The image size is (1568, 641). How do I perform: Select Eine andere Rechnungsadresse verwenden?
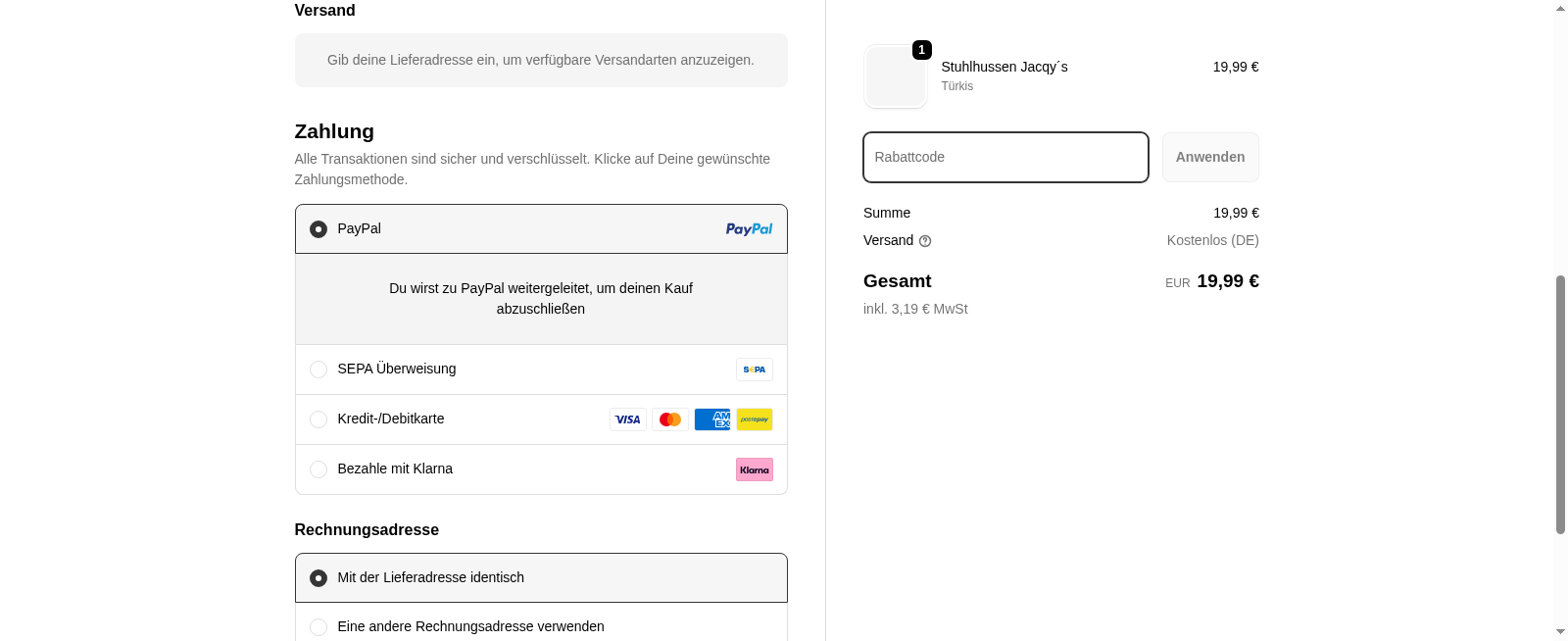click(x=318, y=626)
